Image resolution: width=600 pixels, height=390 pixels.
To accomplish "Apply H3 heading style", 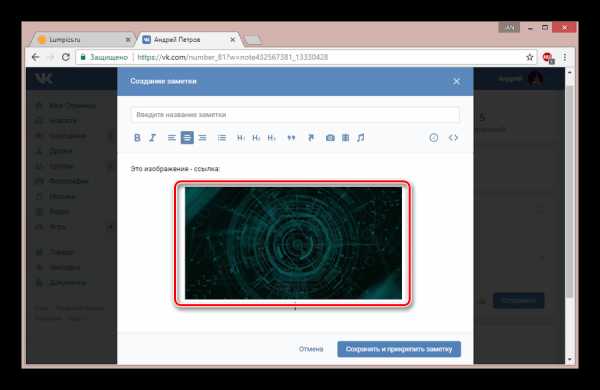I will click(272, 138).
